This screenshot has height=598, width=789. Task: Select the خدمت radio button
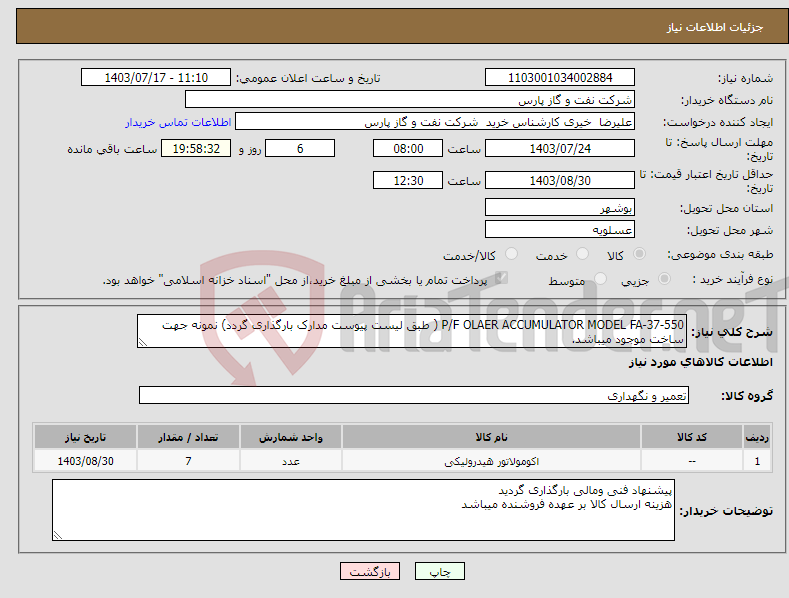(x=582, y=254)
